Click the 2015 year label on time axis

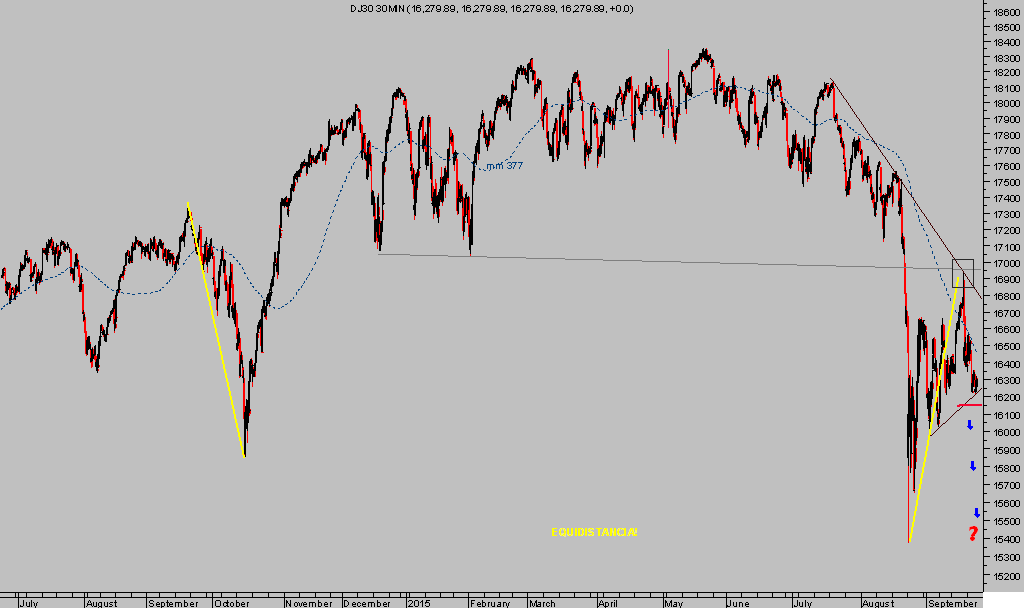click(x=418, y=603)
